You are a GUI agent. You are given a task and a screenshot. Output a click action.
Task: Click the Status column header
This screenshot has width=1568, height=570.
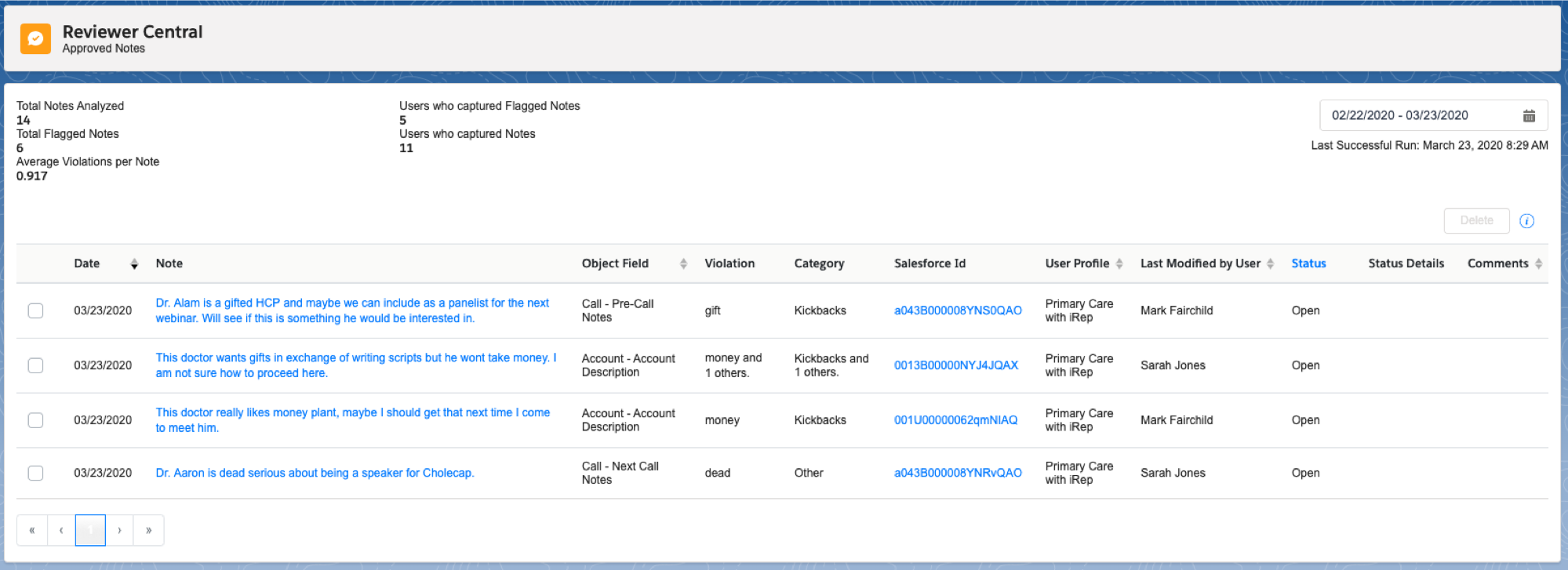(1308, 263)
